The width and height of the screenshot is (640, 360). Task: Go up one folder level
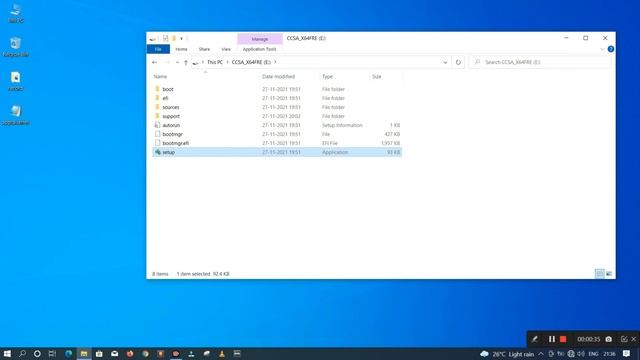(186, 62)
